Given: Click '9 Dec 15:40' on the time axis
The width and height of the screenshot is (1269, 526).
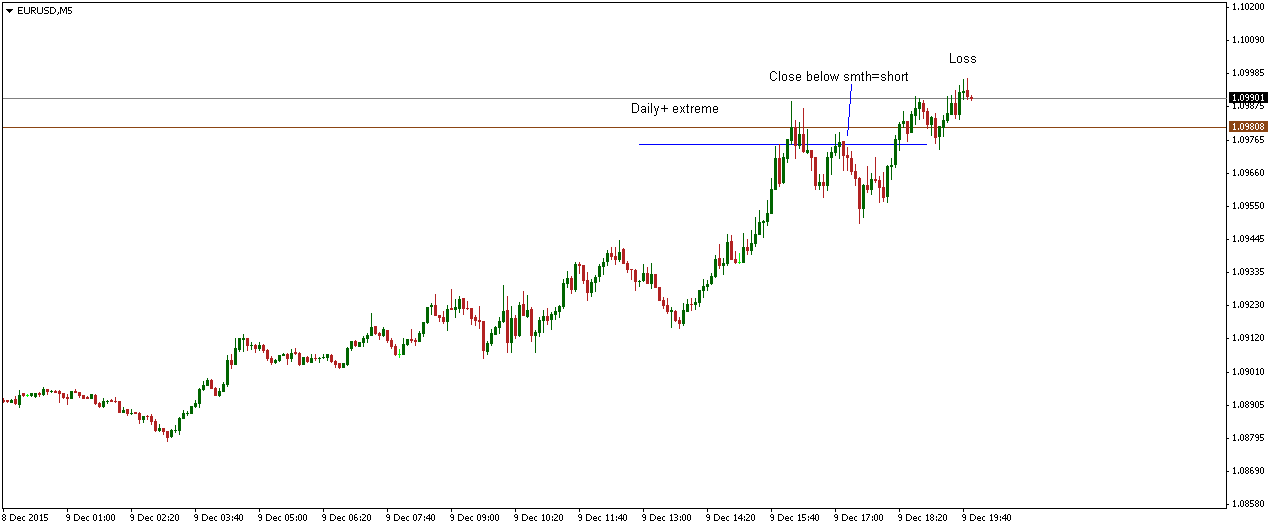Looking at the screenshot, I should coord(795,518).
